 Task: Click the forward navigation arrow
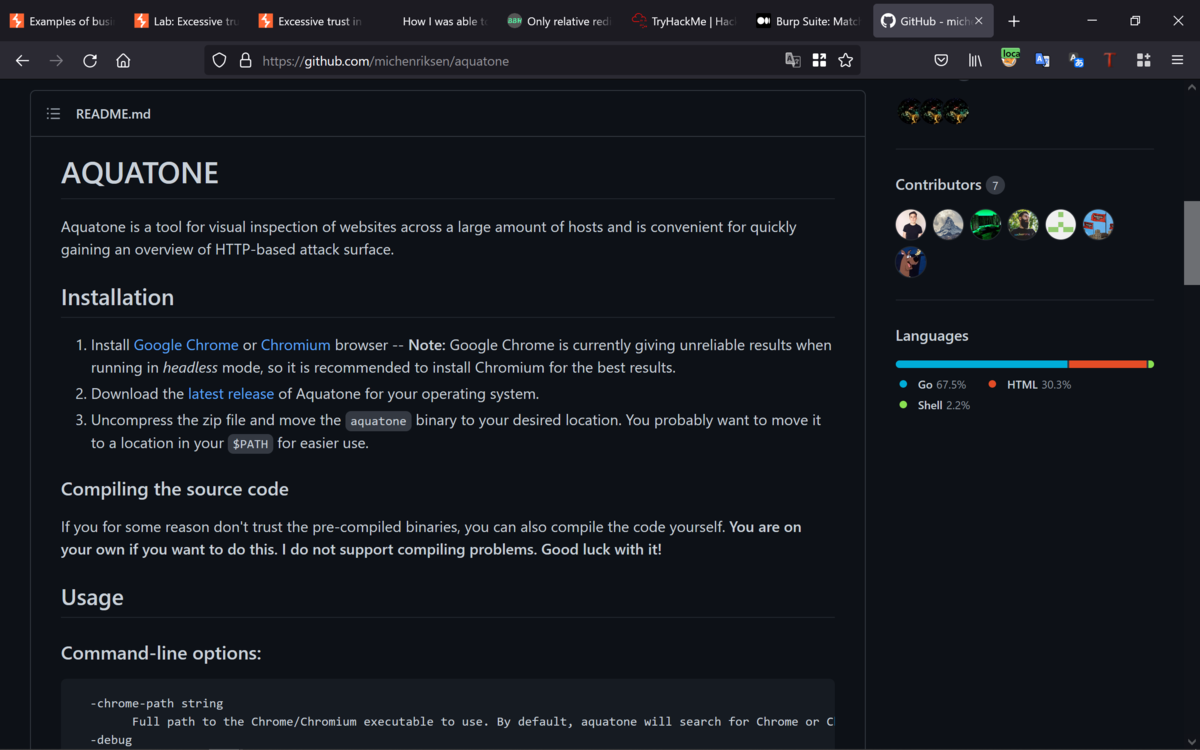click(x=56, y=60)
